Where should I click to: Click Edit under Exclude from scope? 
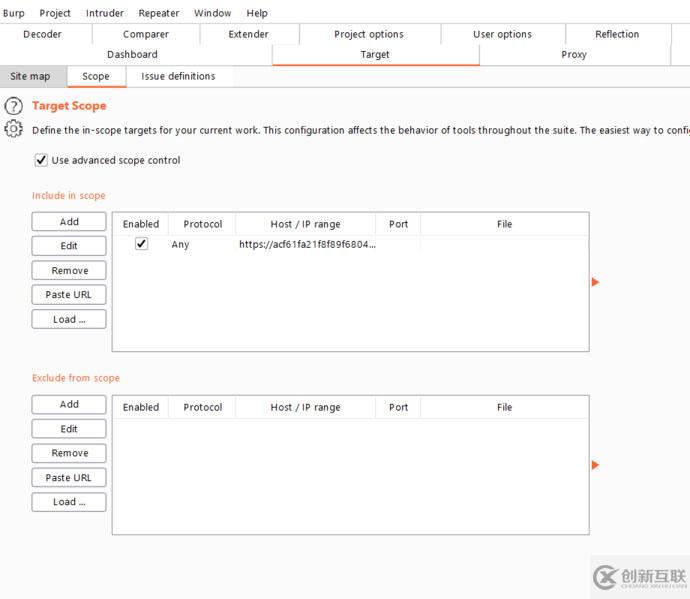click(69, 429)
